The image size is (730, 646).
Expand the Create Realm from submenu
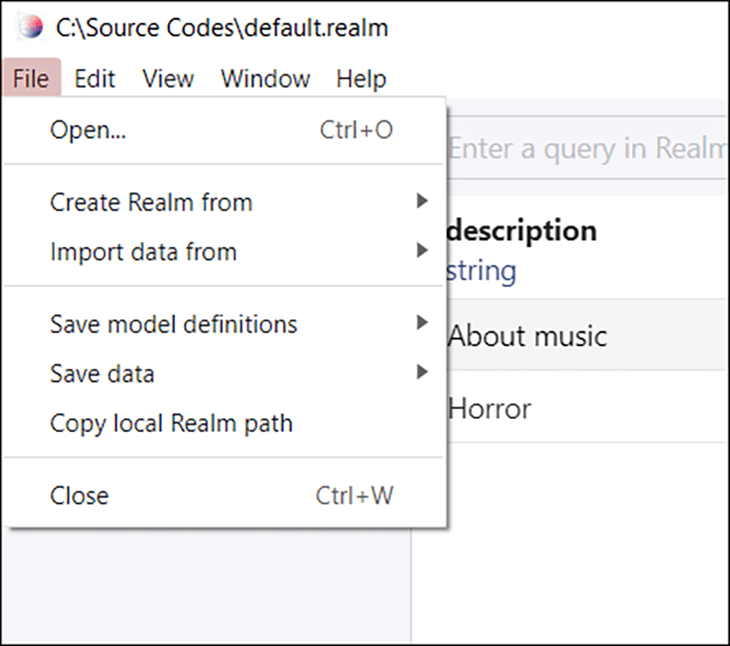pos(151,202)
